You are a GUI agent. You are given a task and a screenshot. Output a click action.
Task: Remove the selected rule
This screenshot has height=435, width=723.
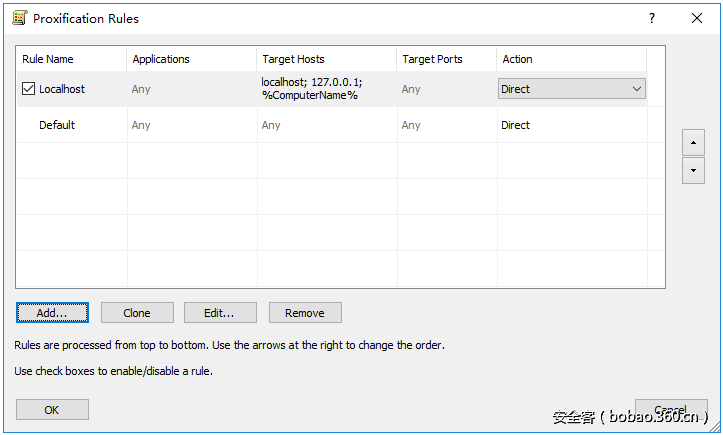(305, 313)
